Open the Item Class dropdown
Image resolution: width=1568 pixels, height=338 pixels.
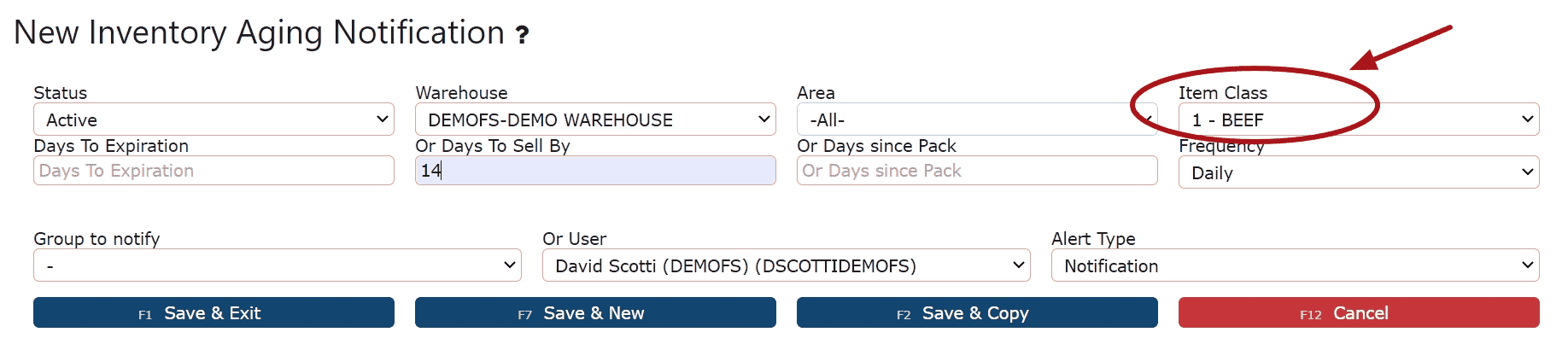pyautogui.click(x=1359, y=119)
